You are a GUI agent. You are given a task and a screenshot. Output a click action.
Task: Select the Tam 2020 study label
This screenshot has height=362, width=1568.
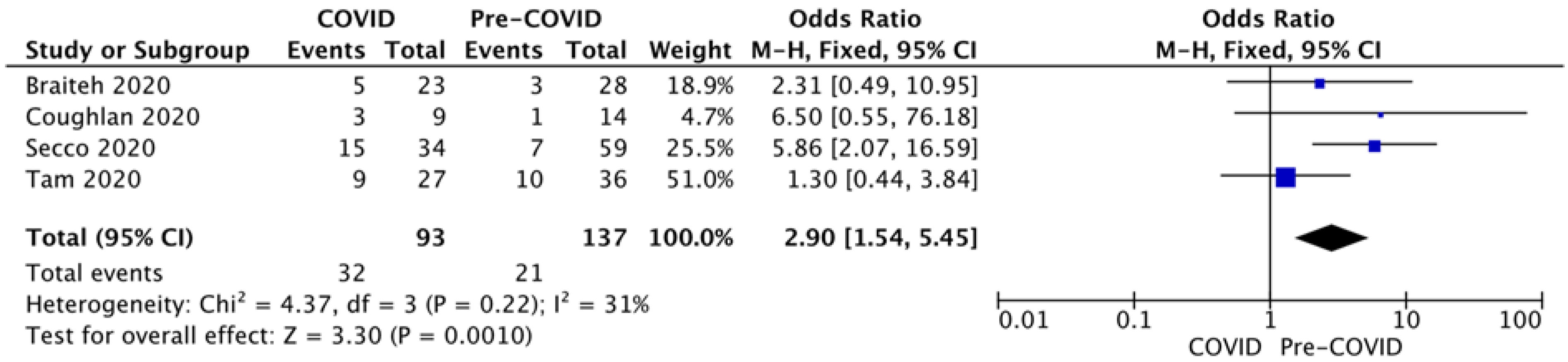(83, 179)
